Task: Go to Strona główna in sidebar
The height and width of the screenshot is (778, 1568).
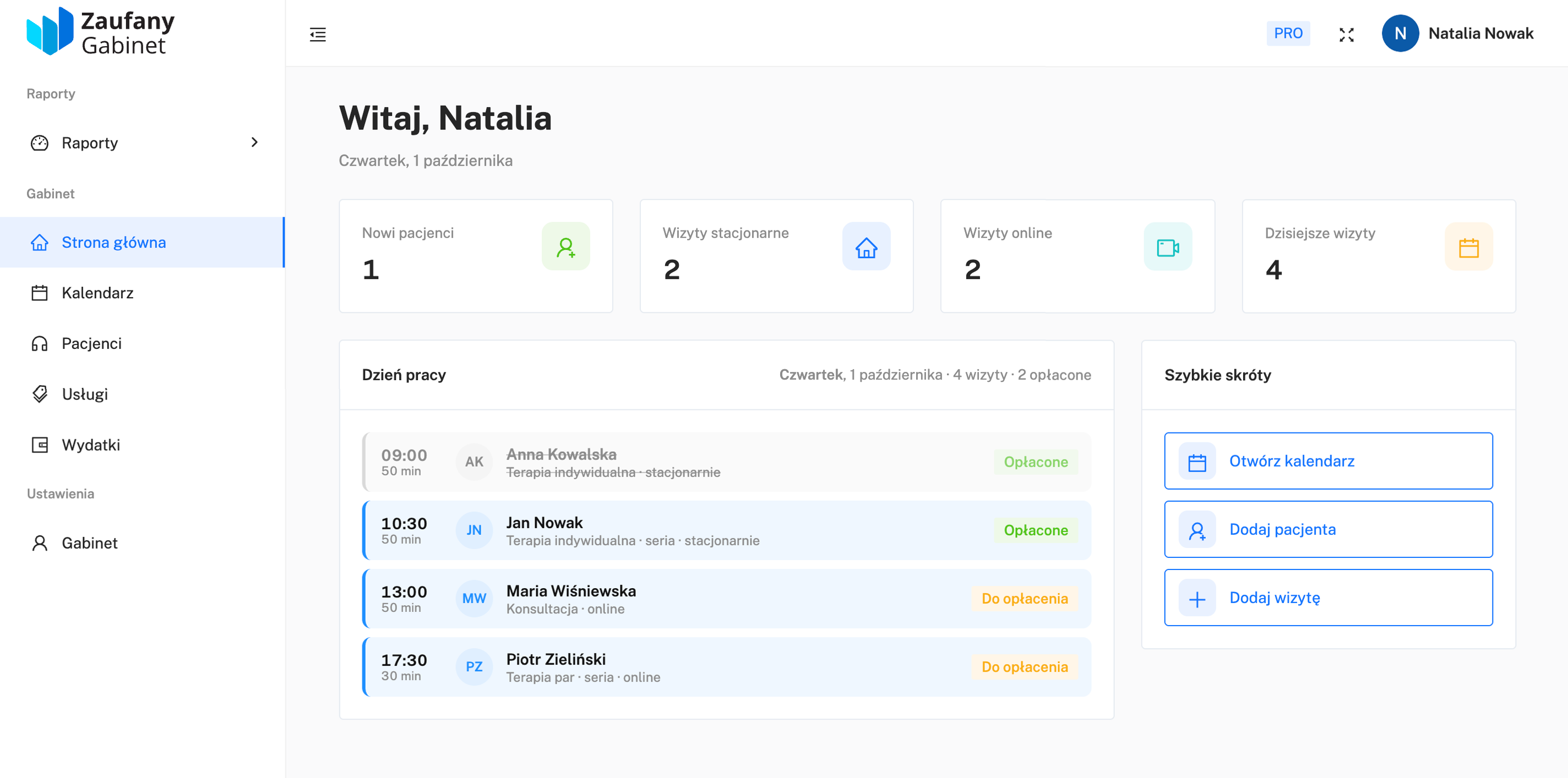Action: (143, 243)
